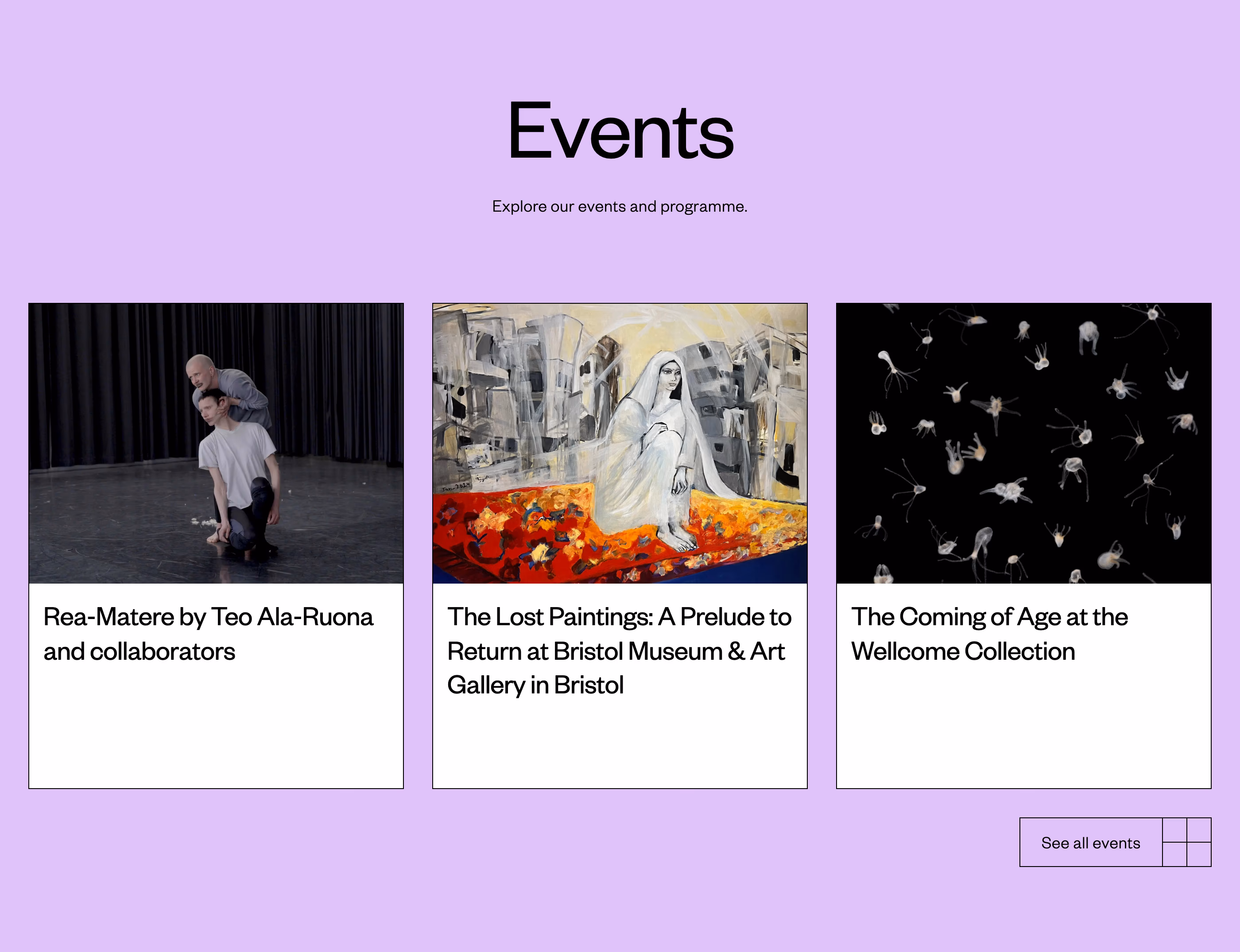Open "Rea-Matere by Teo Ala-Ruona and collaborators" title

click(x=209, y=634)
